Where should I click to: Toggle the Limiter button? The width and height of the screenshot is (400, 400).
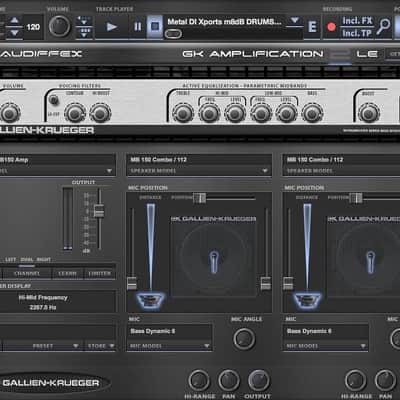click(99, 273)
